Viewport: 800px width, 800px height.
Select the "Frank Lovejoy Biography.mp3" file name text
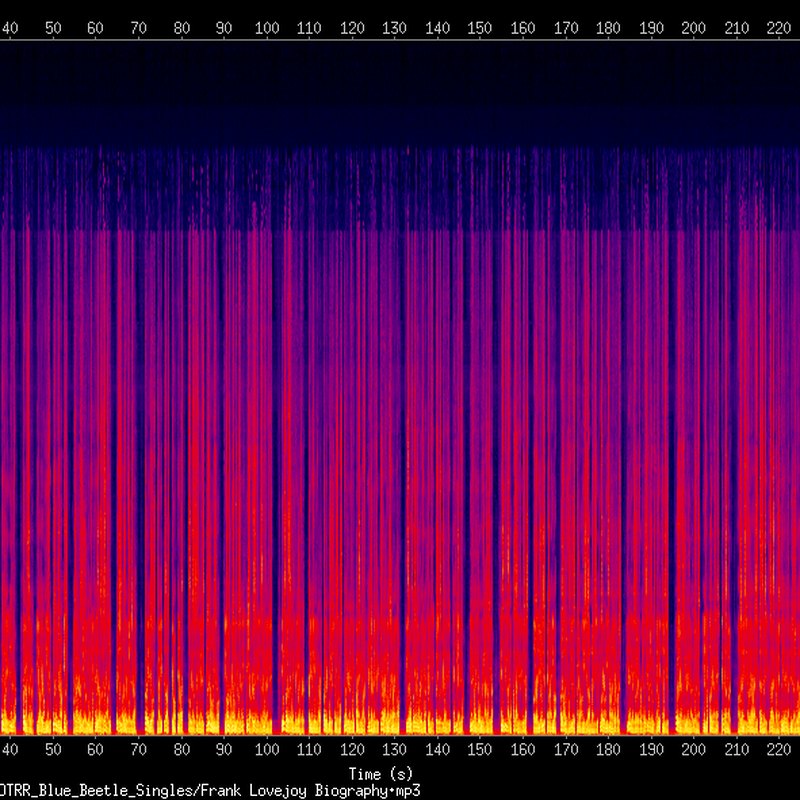click(310, 791)
